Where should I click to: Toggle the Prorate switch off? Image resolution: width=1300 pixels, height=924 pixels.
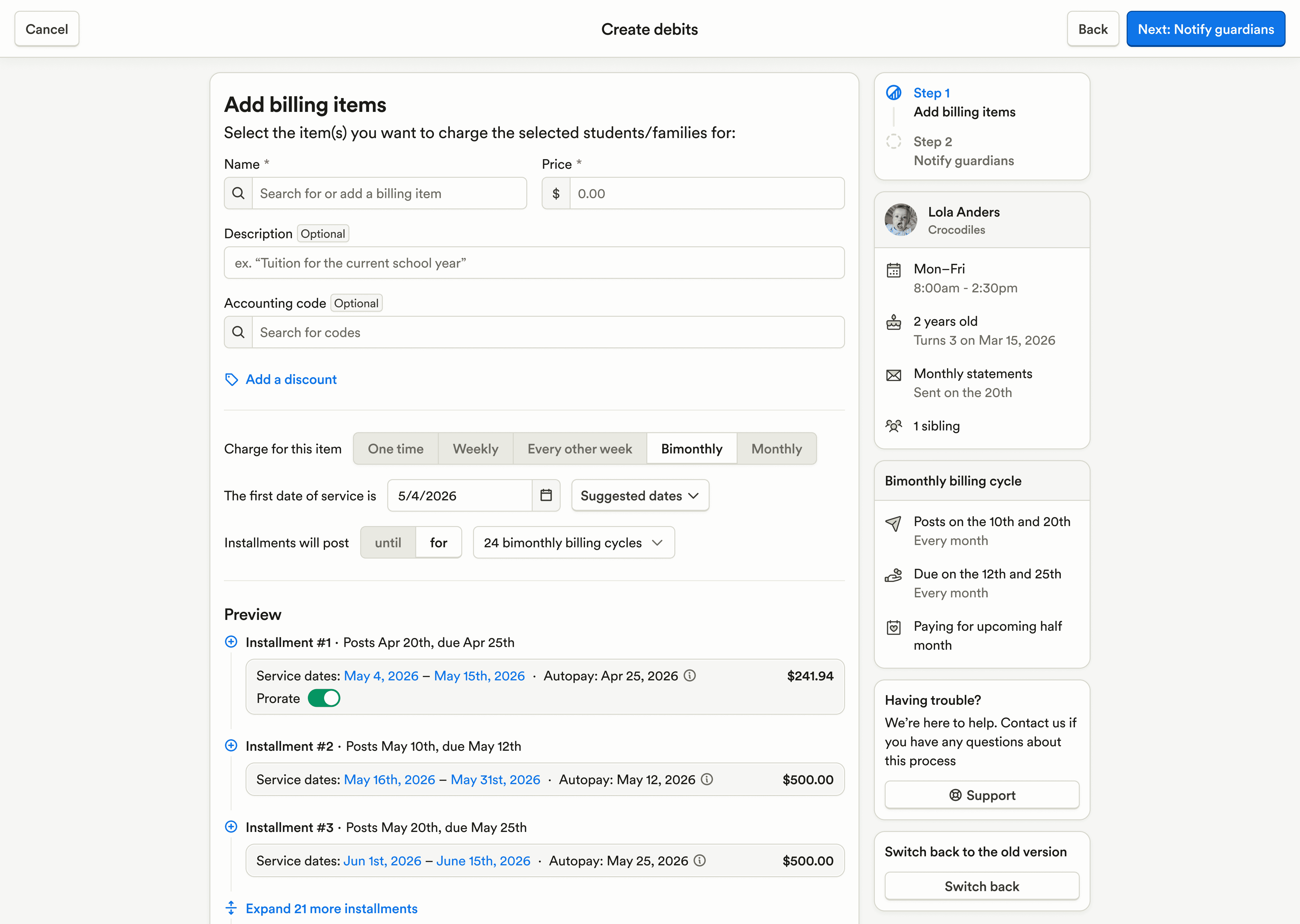(x=324, y=698)
